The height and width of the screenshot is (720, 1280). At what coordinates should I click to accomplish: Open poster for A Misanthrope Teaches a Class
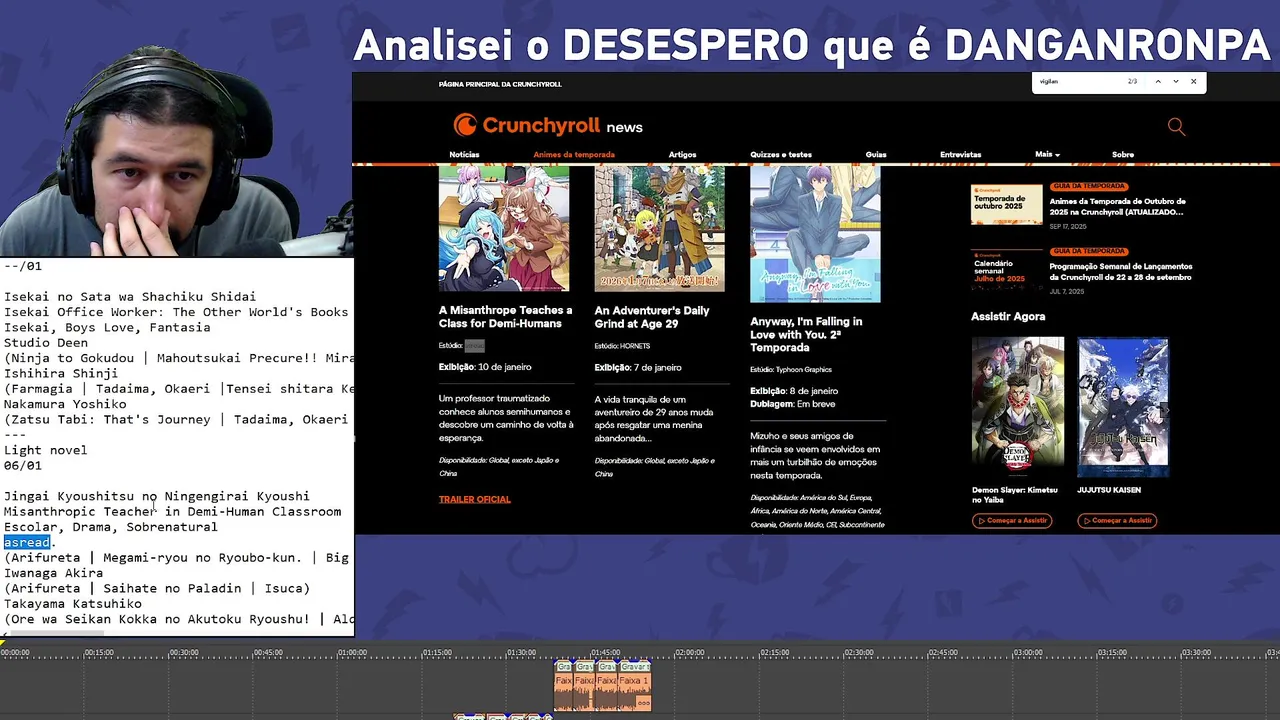[504, 228]
